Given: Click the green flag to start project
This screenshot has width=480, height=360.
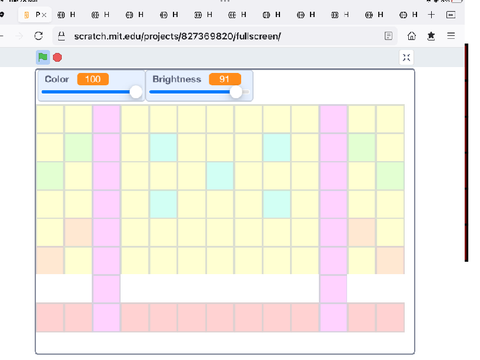Looking at the screenshot, I should pyautogui.click(x=43, y=57).
